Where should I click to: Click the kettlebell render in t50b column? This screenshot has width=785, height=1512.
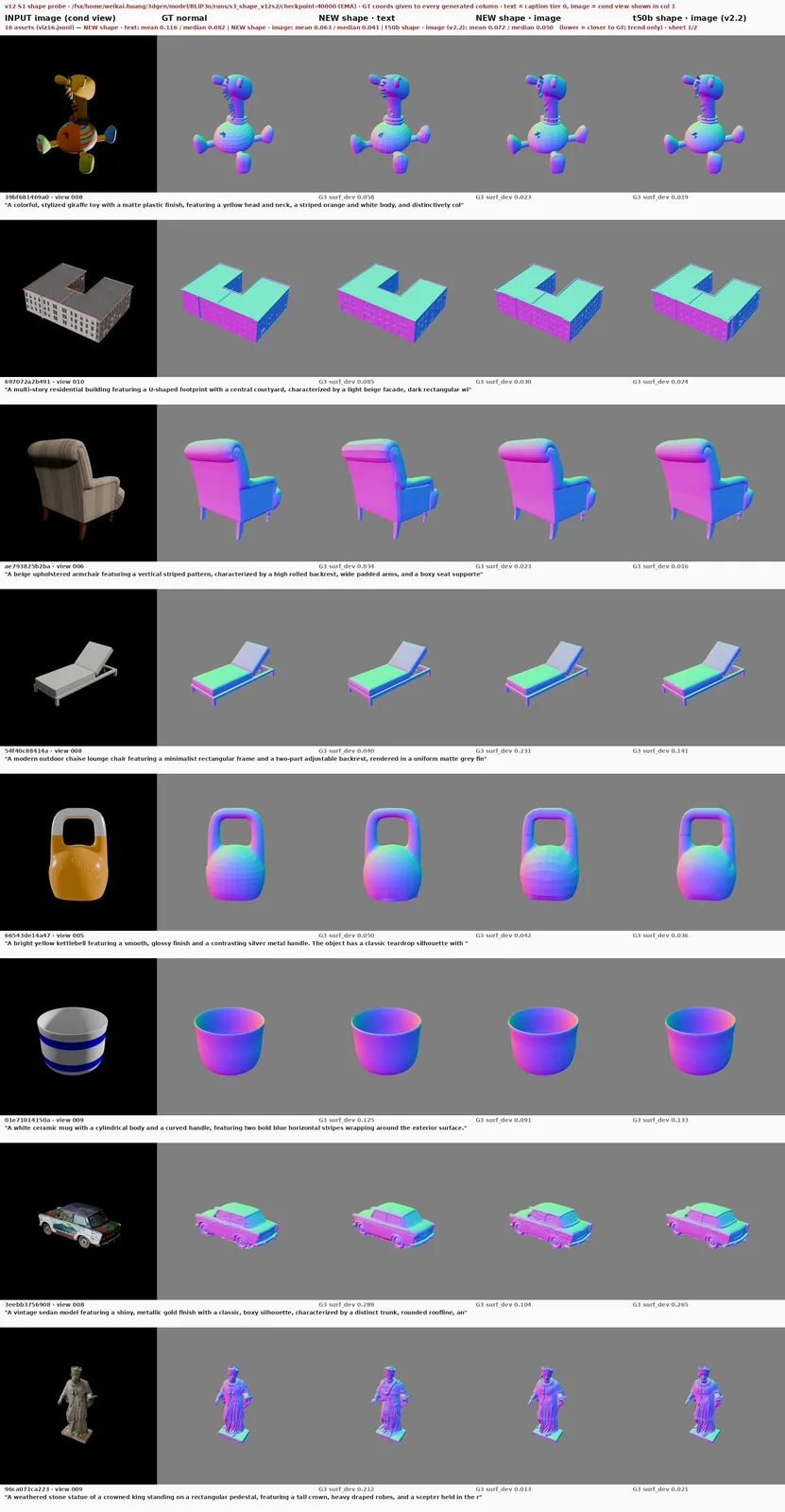point(706,852)
